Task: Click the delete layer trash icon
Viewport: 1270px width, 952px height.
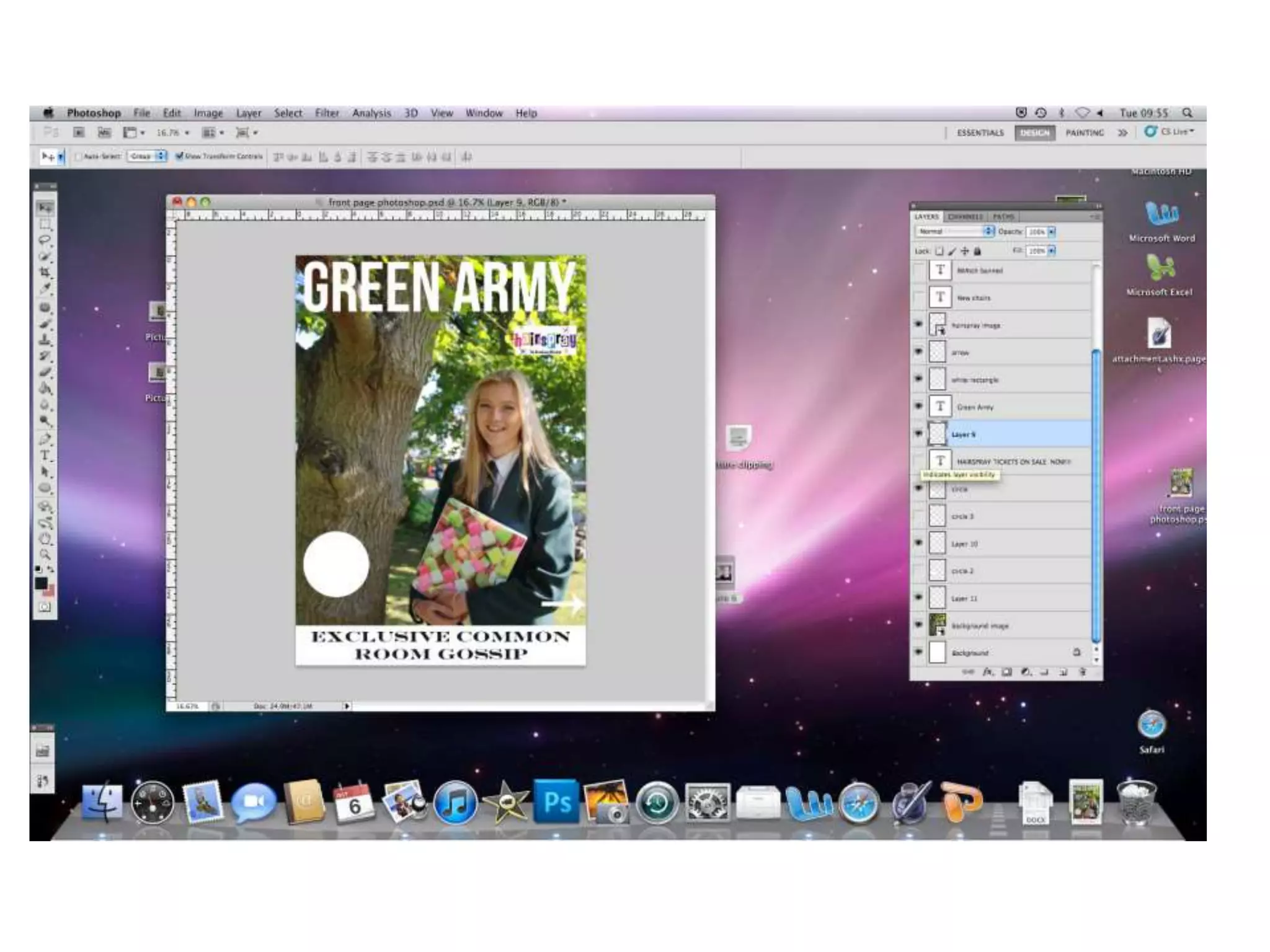Action: coord(1083,672)
